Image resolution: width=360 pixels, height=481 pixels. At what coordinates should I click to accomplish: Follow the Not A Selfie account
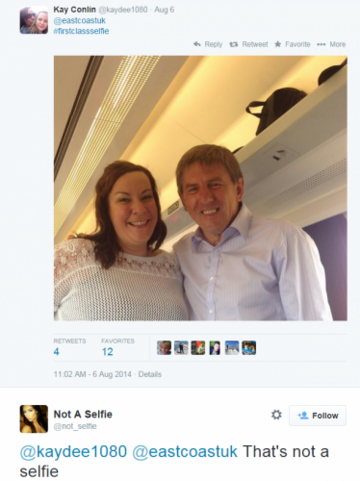click(x=318, y=415)
